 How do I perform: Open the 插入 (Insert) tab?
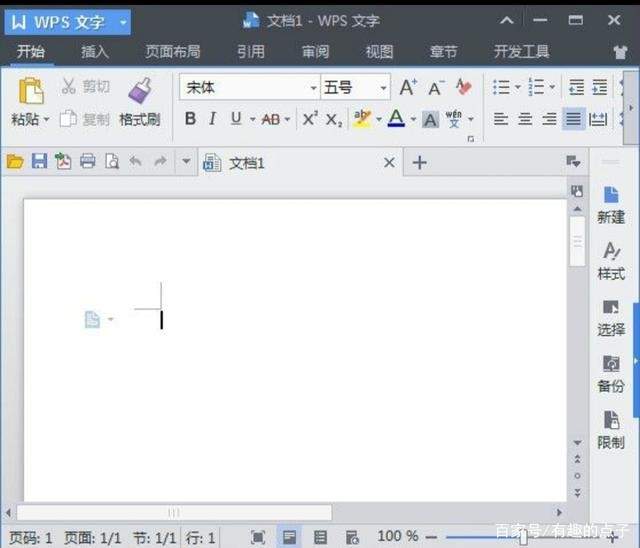coord(95,52)
